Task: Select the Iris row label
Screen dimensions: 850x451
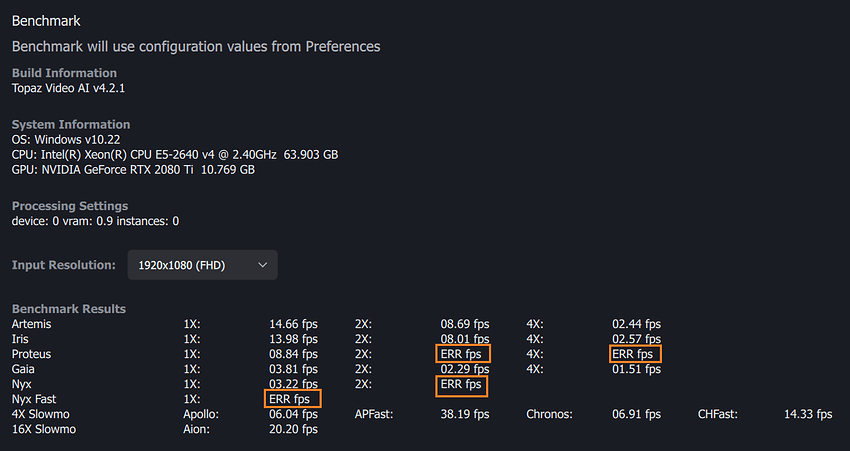Action: click(22, 339)
